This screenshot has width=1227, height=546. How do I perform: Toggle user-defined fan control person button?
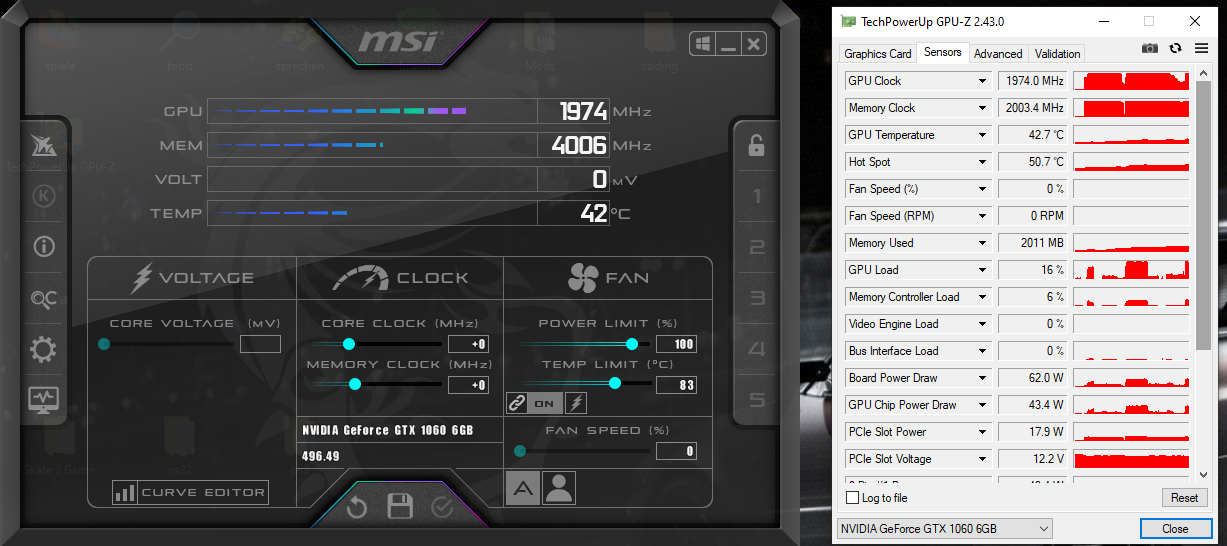point(559,488)
